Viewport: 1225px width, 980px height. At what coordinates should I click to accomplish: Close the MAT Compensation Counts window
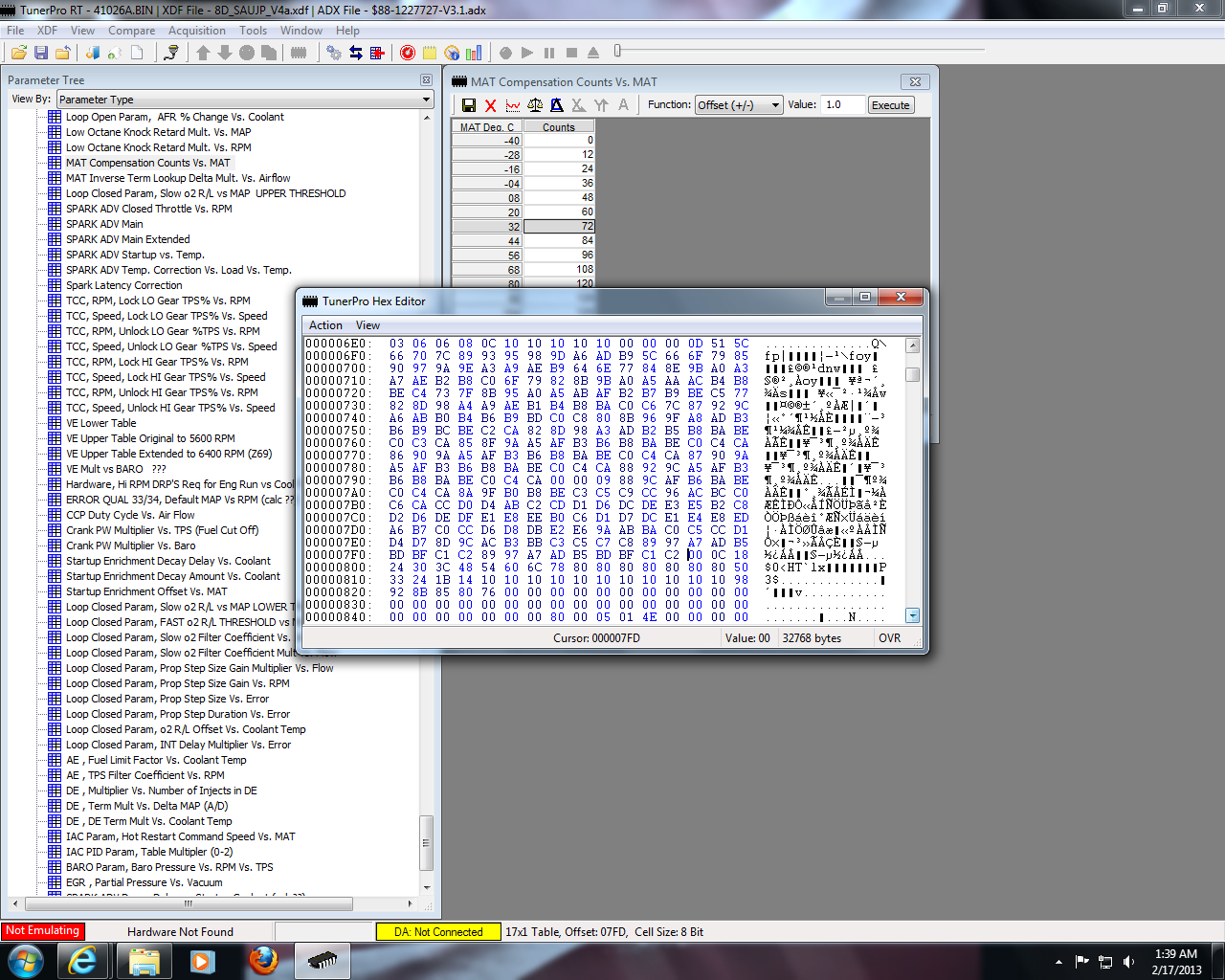tap(915, 82)
